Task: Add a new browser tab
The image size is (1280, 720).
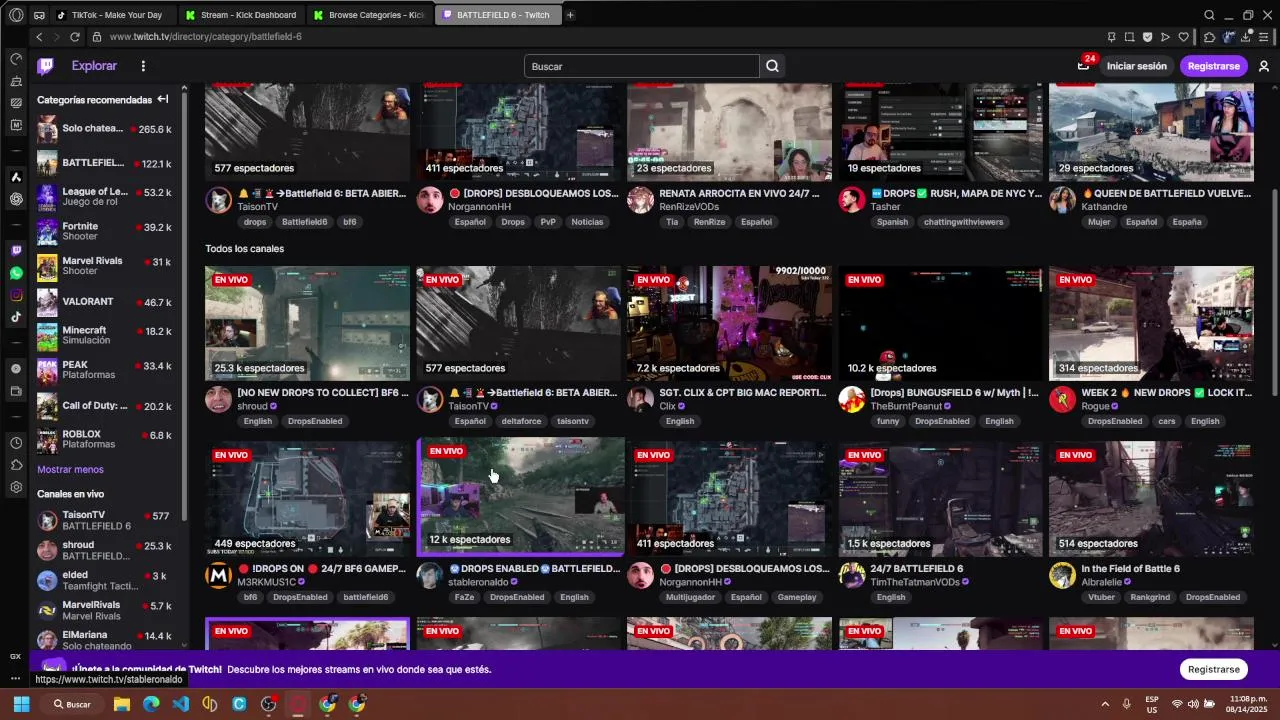Action: (570, 15)
